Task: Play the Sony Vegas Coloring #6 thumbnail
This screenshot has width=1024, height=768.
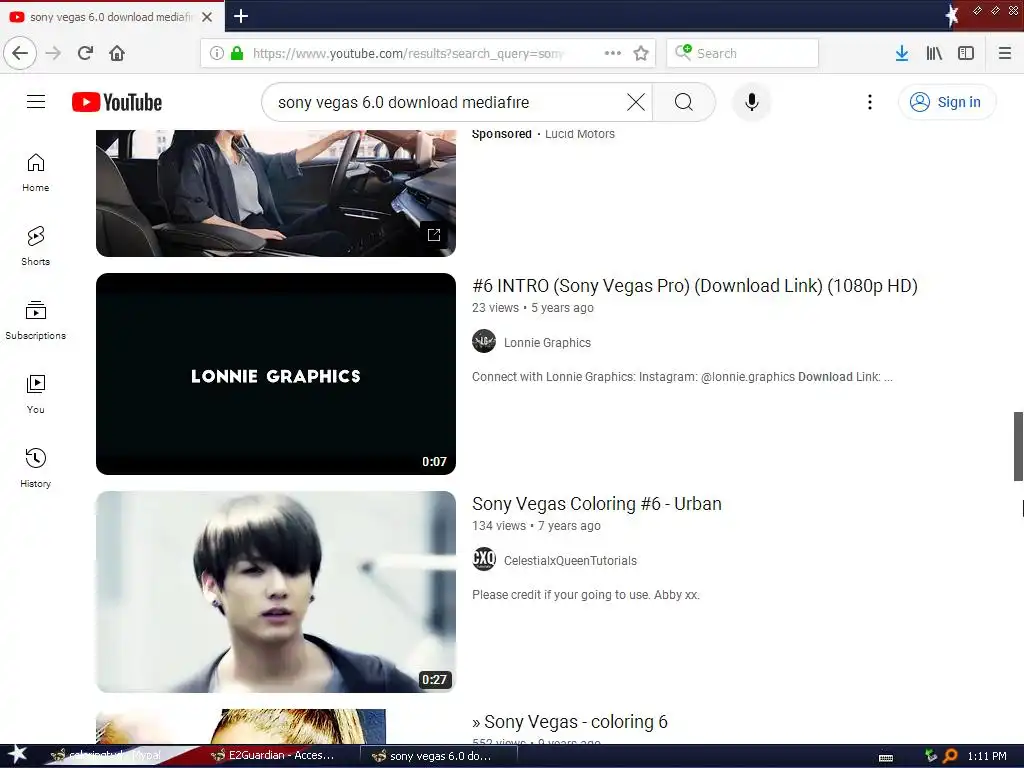Action: (x=276, y=592)
